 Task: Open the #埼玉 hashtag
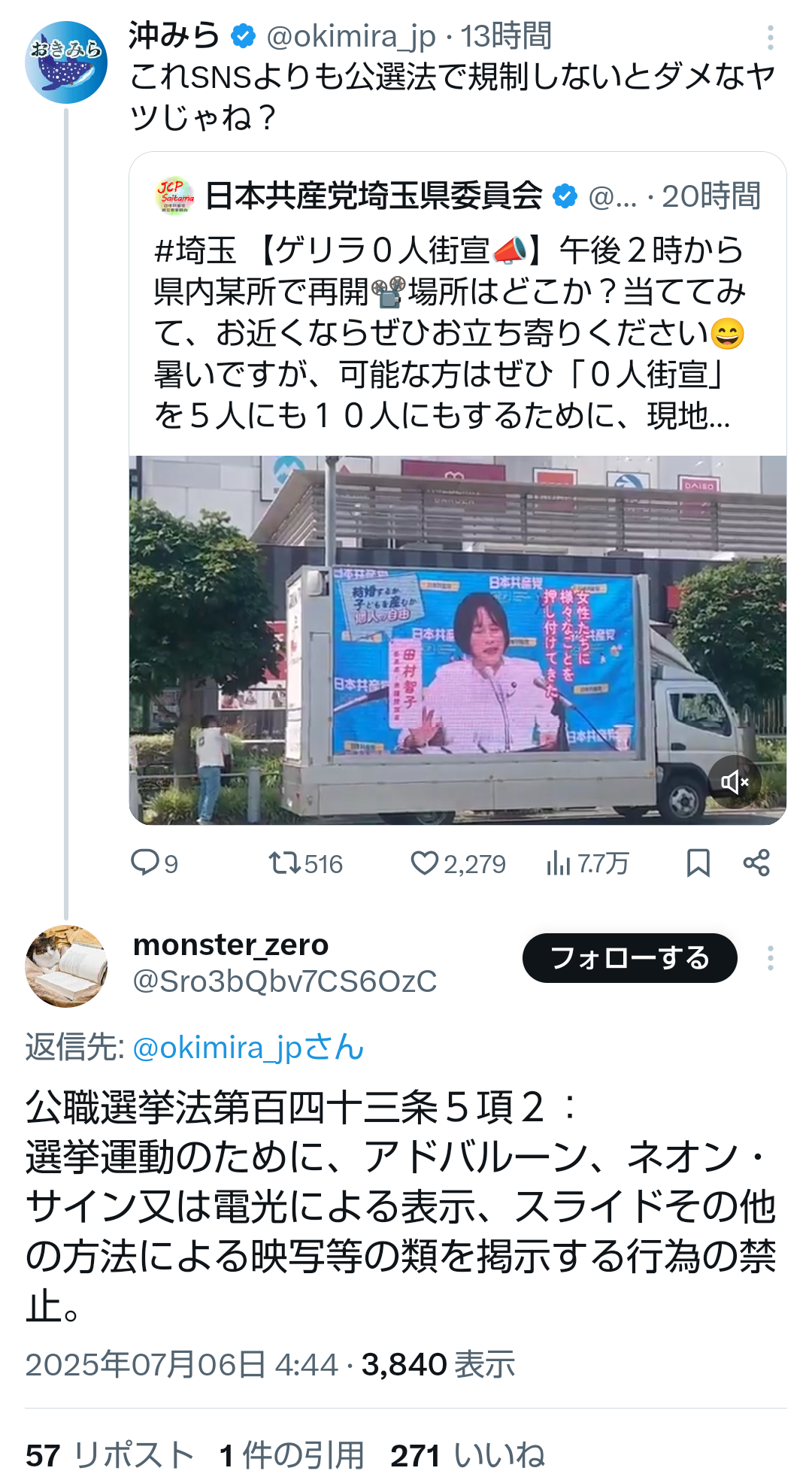point(195,250)
